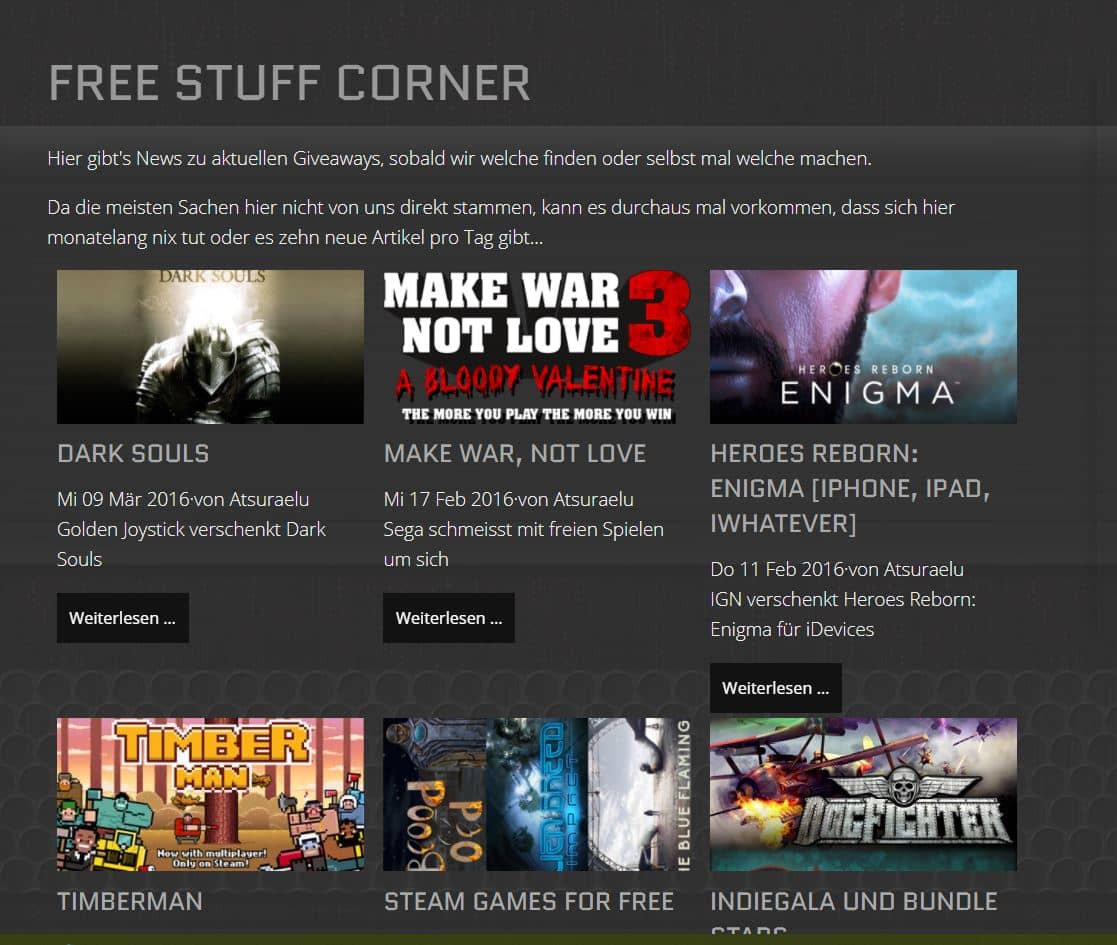
Task: Click the Make War Not Love 3 banner image
Action: point(537,346)
